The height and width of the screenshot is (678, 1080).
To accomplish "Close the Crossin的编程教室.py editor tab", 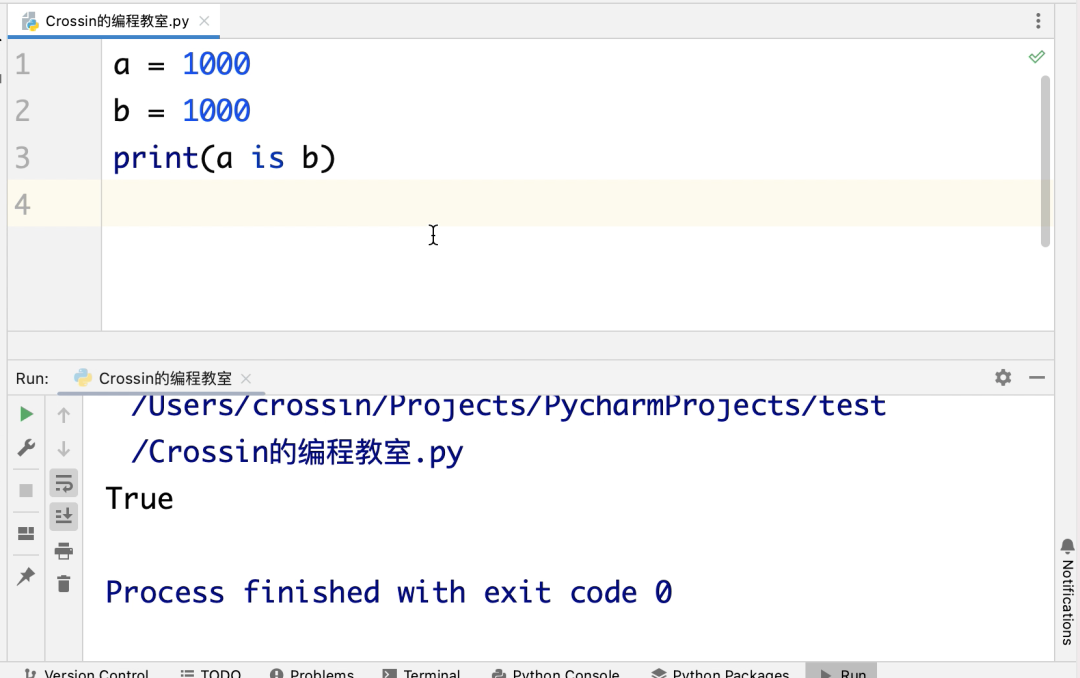I will coord(205,21).
